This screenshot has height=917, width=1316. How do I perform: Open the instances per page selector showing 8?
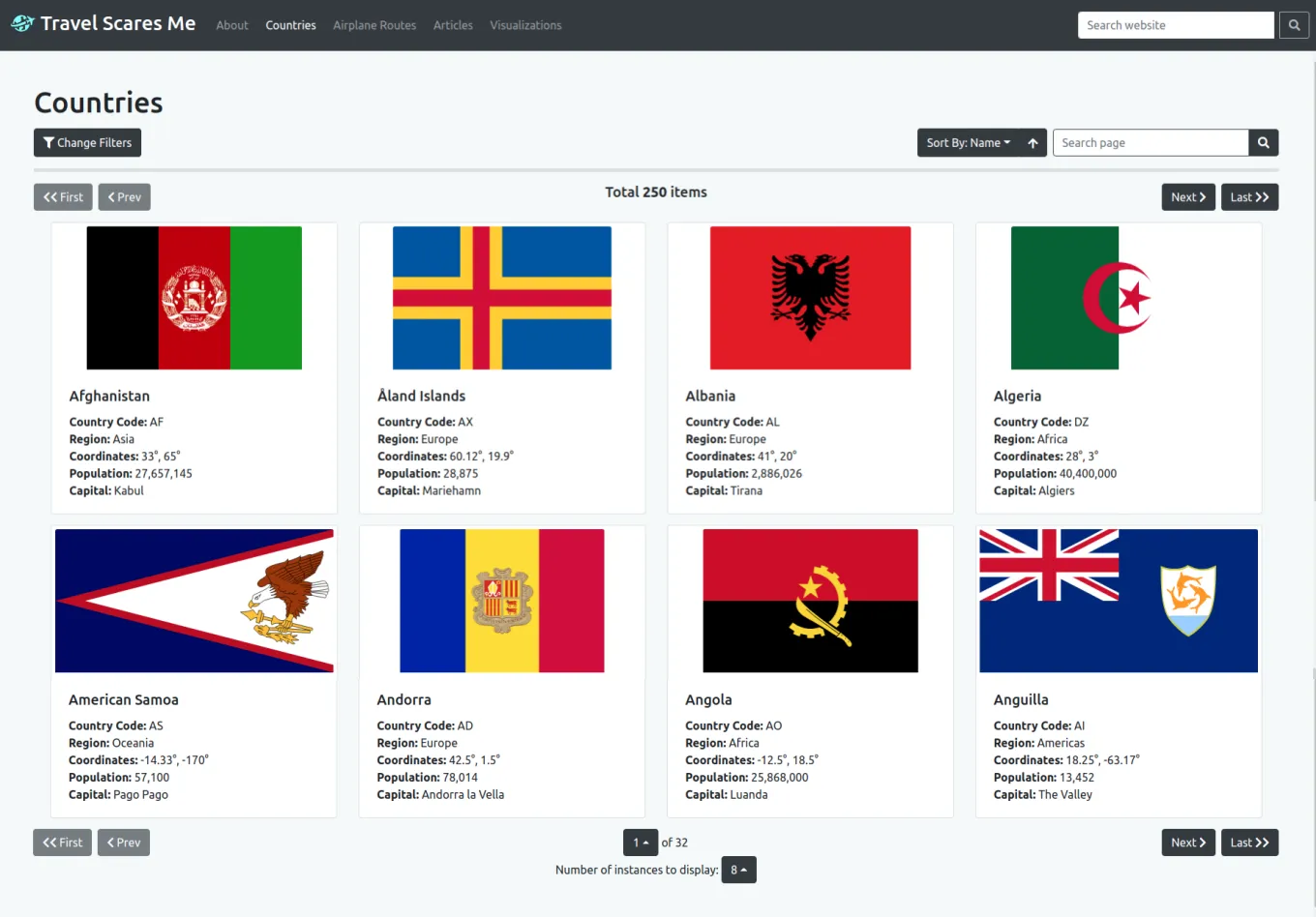(738, 870)
